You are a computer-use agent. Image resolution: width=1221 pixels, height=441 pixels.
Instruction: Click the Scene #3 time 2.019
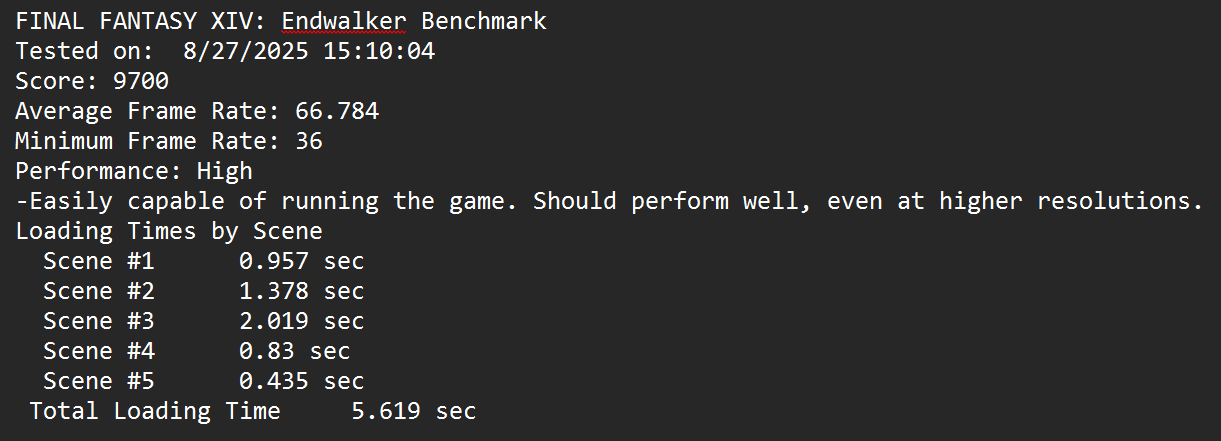274,321
